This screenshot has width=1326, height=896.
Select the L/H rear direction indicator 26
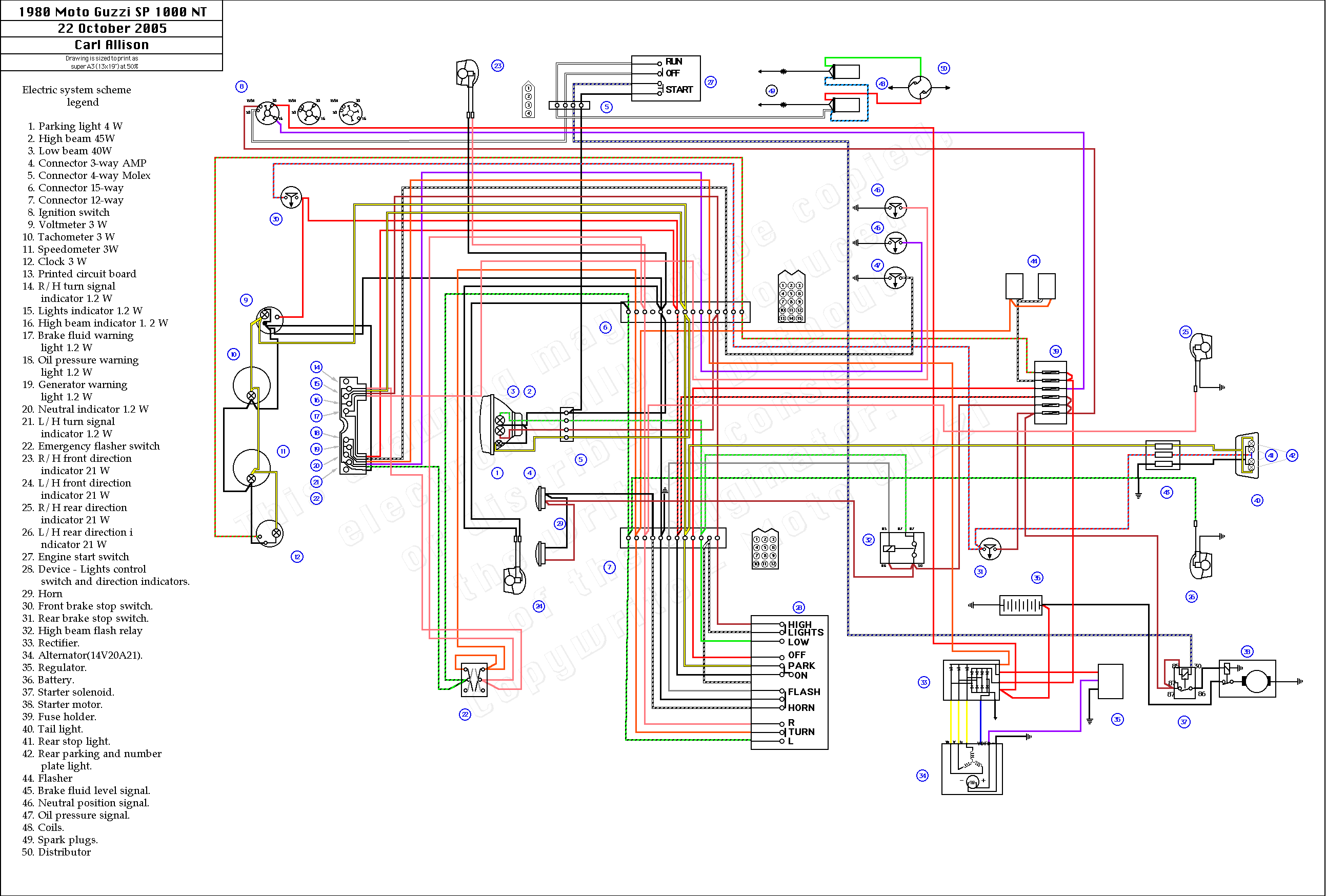point(1200,565)
